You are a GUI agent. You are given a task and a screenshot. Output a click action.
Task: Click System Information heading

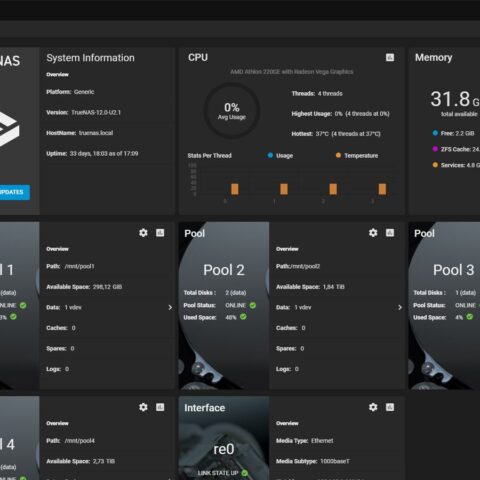coord(90,58)
